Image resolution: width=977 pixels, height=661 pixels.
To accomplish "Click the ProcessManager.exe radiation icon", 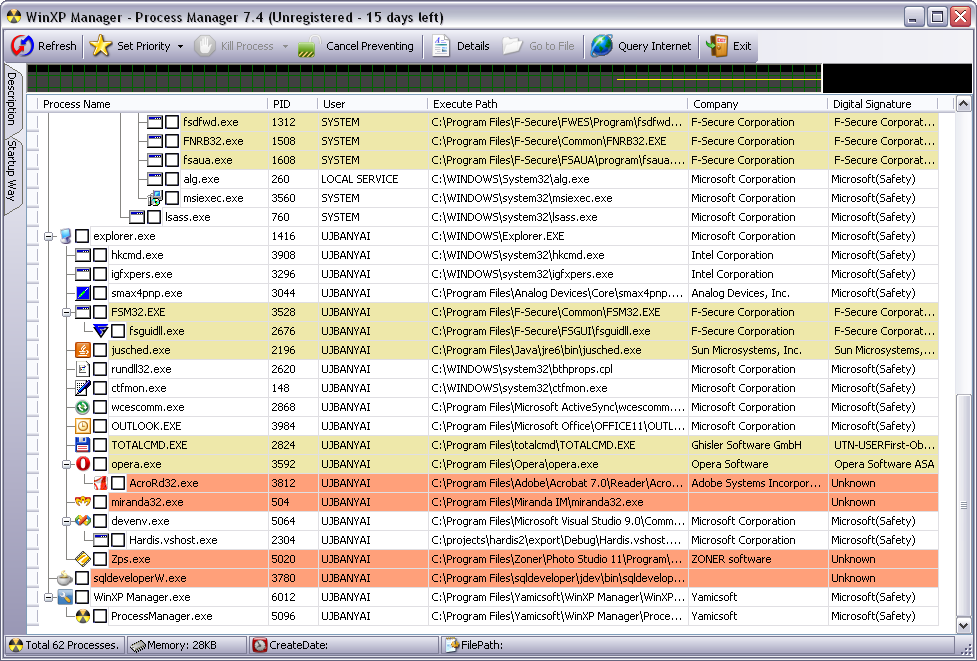I will (83, 616).
